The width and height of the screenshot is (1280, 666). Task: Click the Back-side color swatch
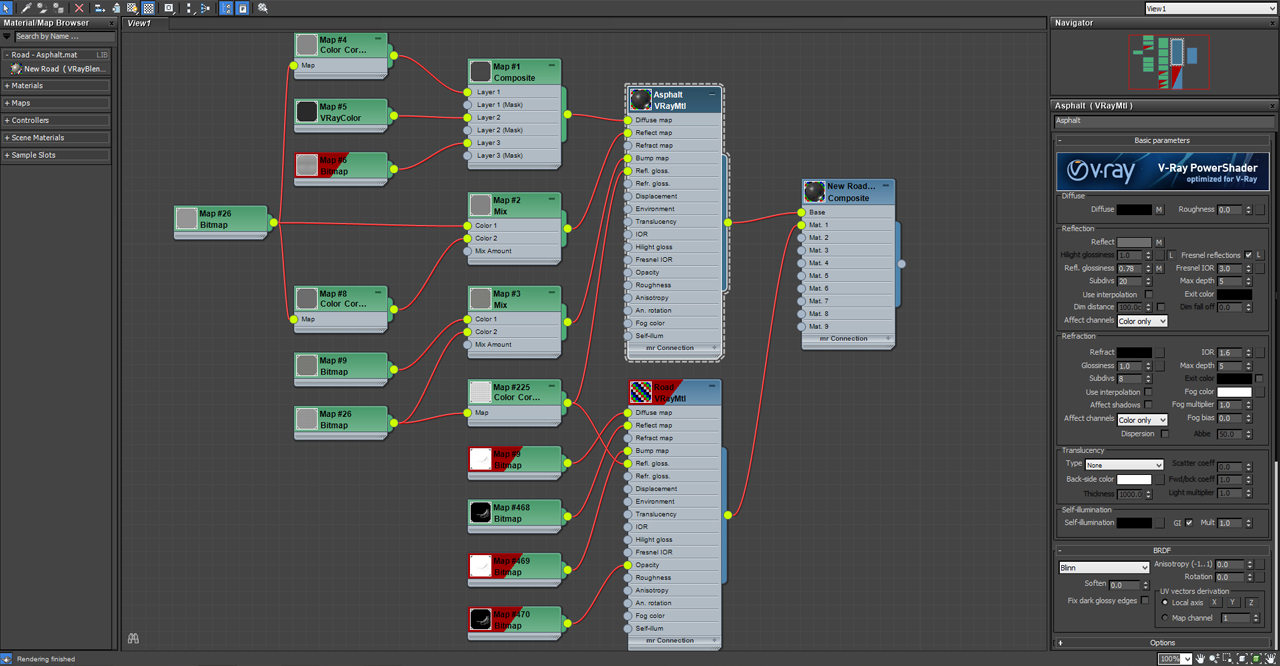[1134, 479]
